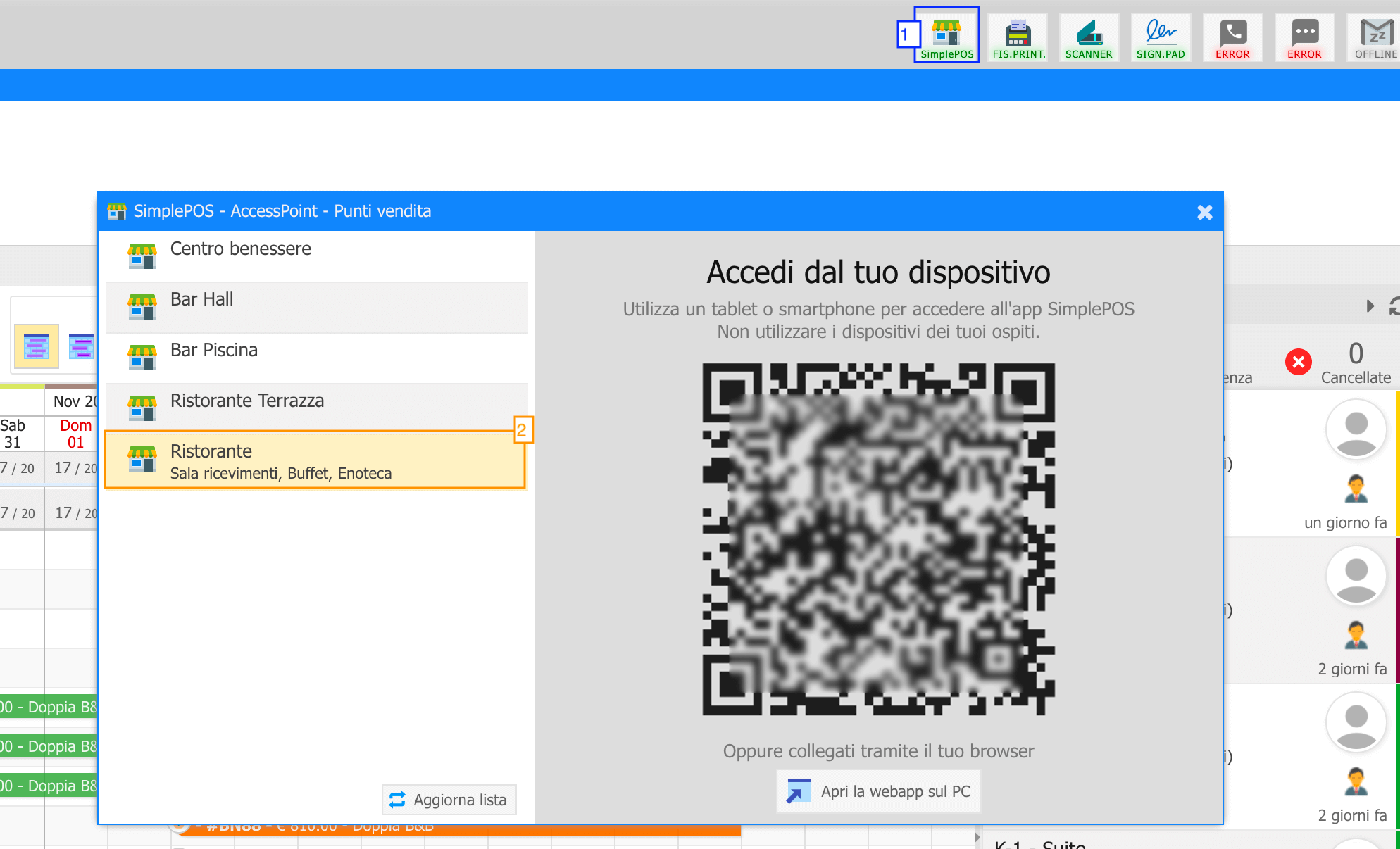Click the phone ERROR status icon
1400x849 pixels.
[x=1232, y=37]
